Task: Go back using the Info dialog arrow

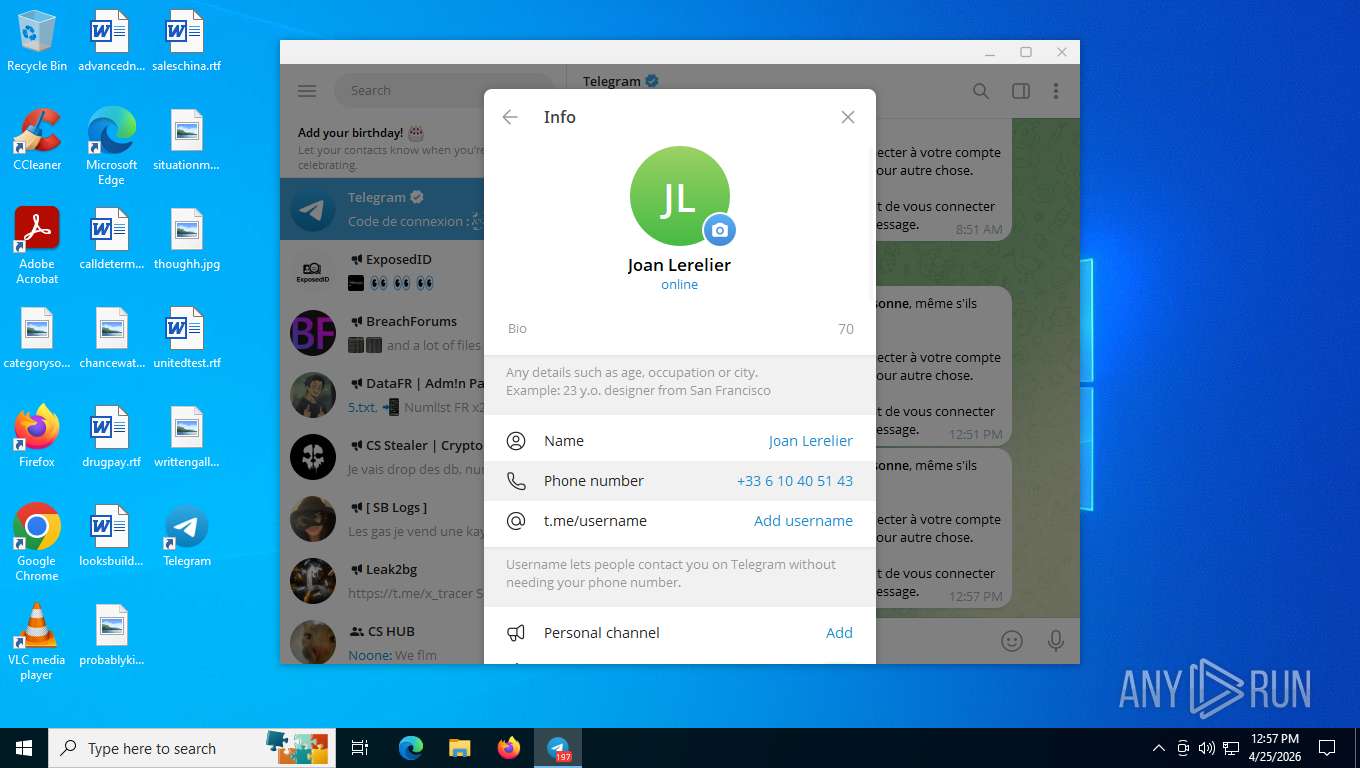Action: [x=510, y=117]
